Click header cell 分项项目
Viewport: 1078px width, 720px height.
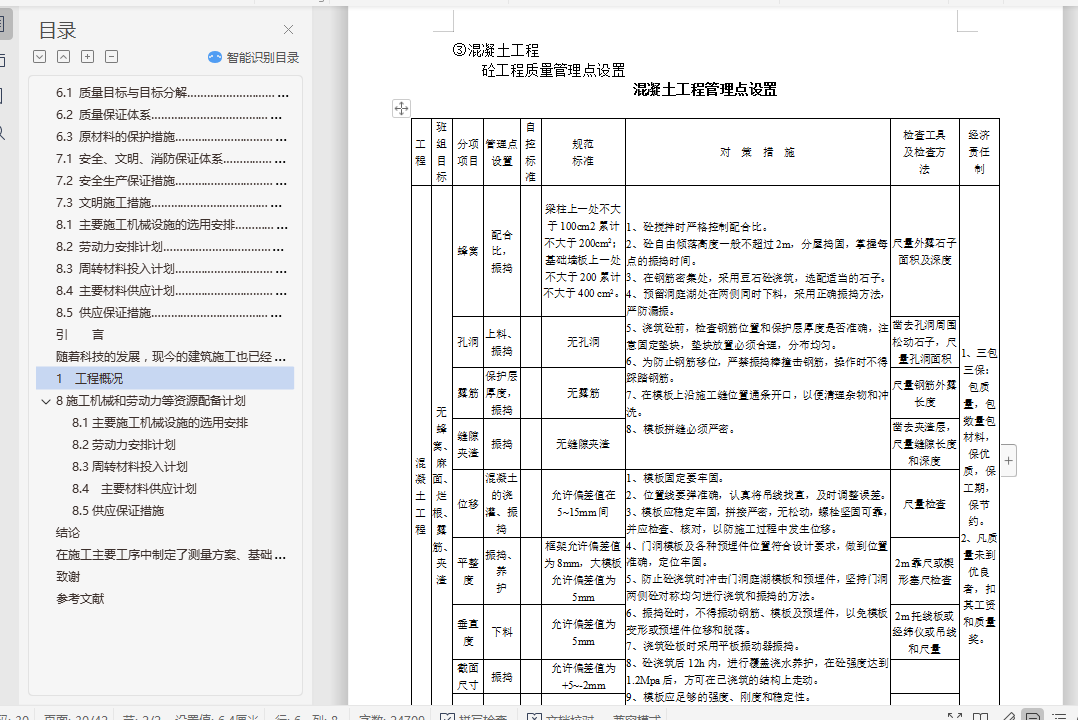[468, 152]
